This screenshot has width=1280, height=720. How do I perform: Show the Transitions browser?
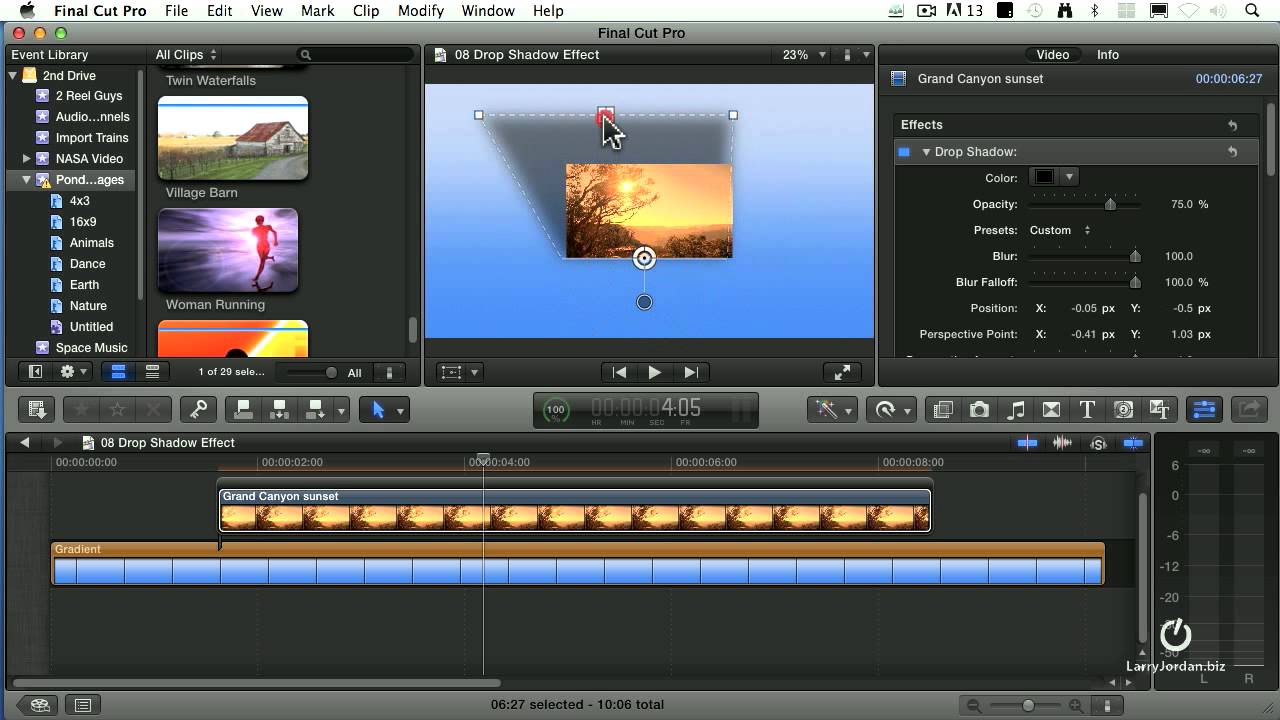(x=1051, y=409)
